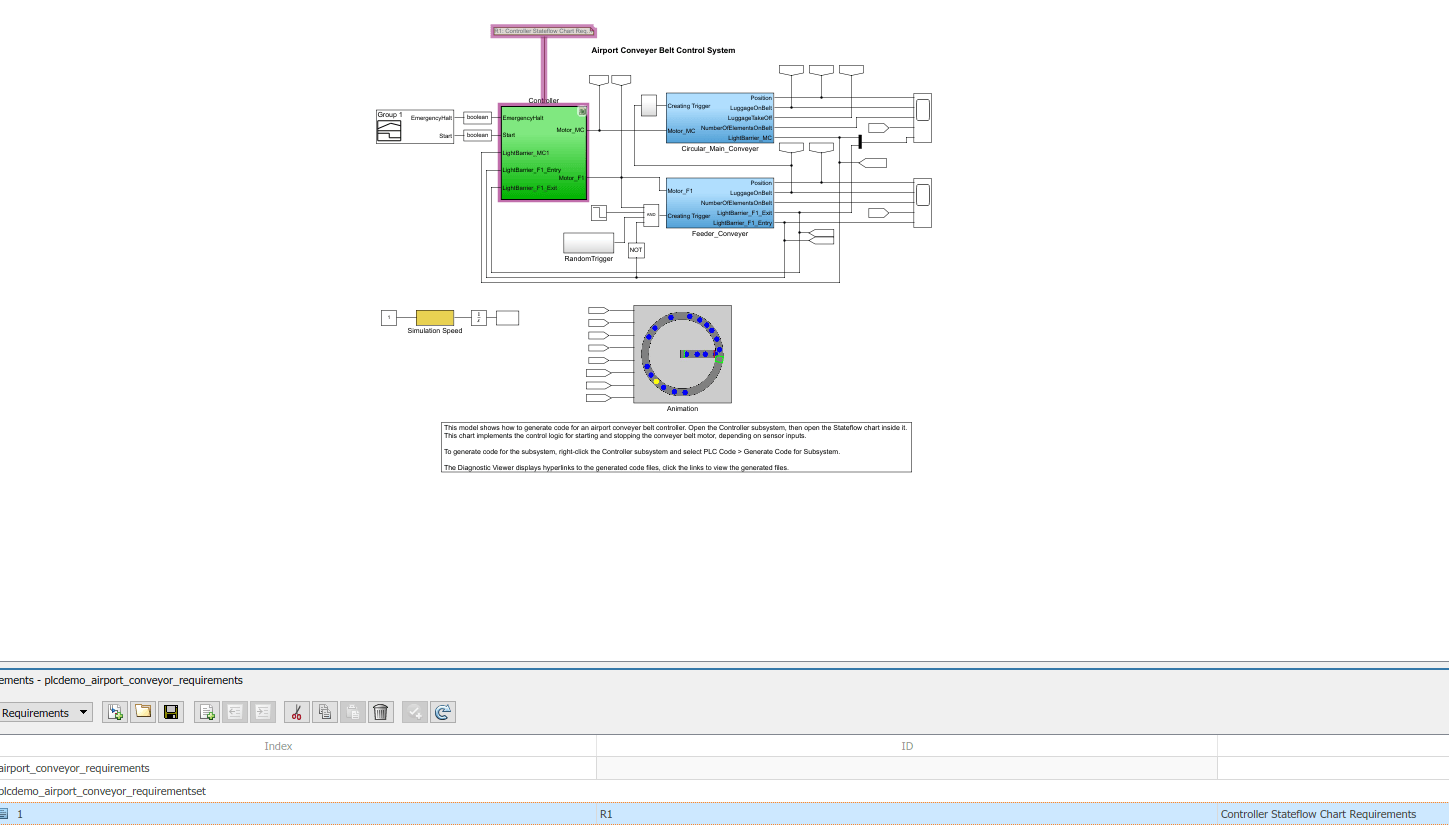Click the Animation display block
This screenshot has width=1449, height=825.
coord(682,354)
